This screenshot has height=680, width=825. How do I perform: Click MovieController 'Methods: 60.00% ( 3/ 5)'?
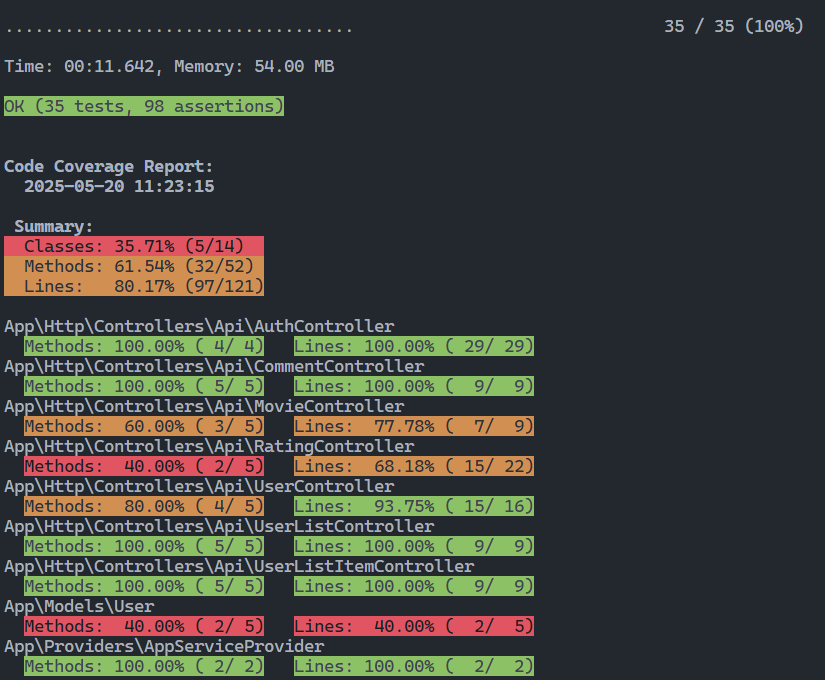[144, 426]
